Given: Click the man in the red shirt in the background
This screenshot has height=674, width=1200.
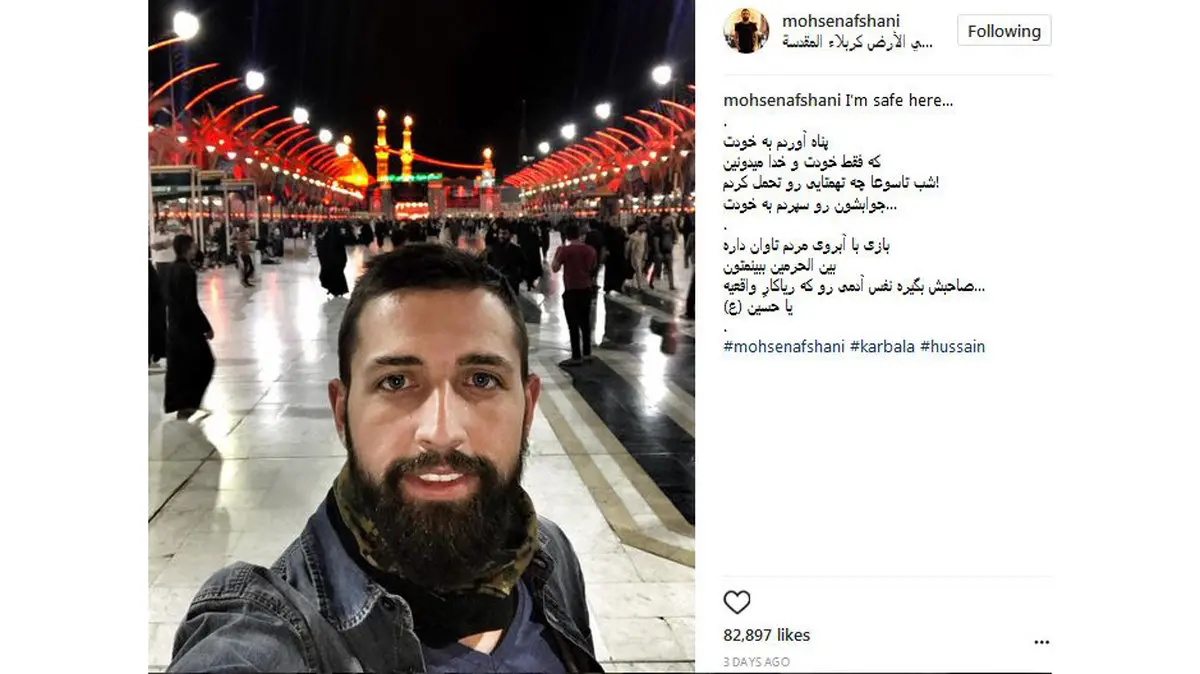Looking at the screenshot, I should click(576, 290).
